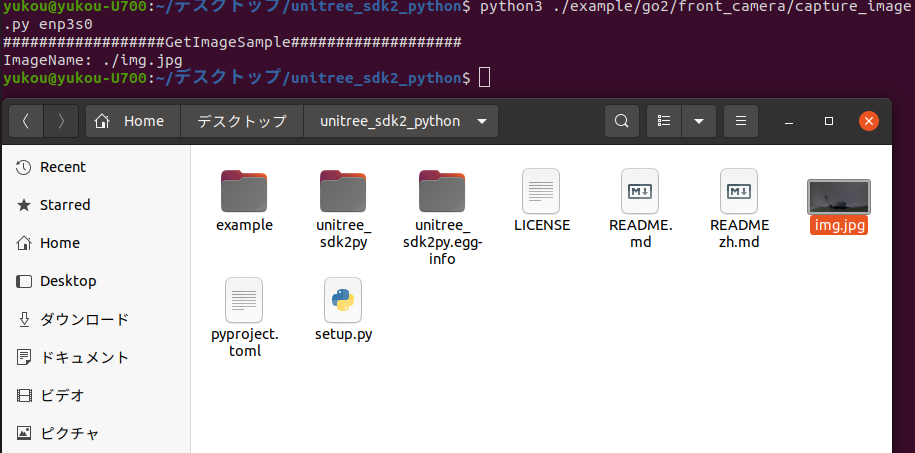This screenshot has height=453, width=915.
Task: Click the GetImageSample terminal output line
Action: (232, 43)
